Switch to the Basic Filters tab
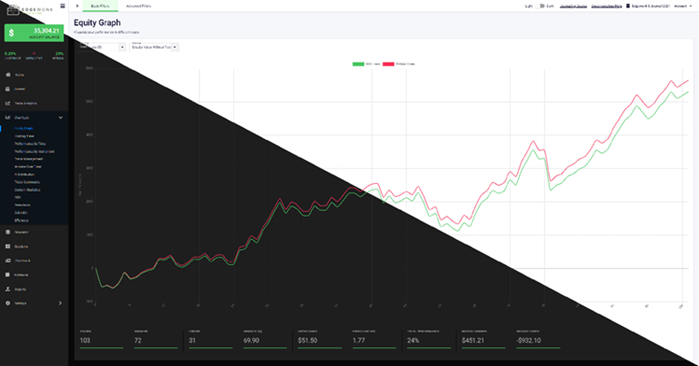Image resolution: width=699 pixels, height=366 pixels. (100, 6)
